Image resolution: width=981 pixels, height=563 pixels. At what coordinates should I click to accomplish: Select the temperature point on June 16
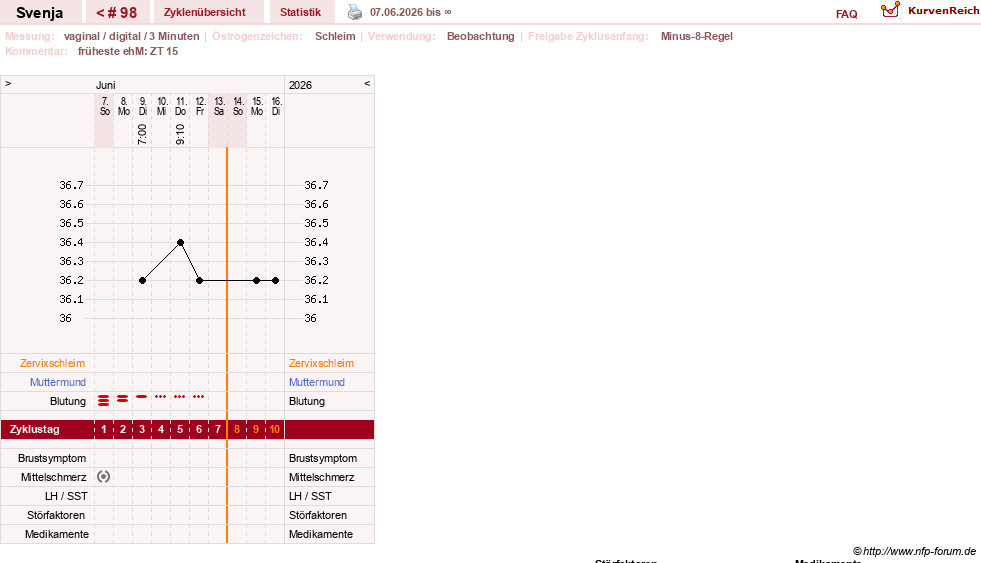[x=275, y=280]
